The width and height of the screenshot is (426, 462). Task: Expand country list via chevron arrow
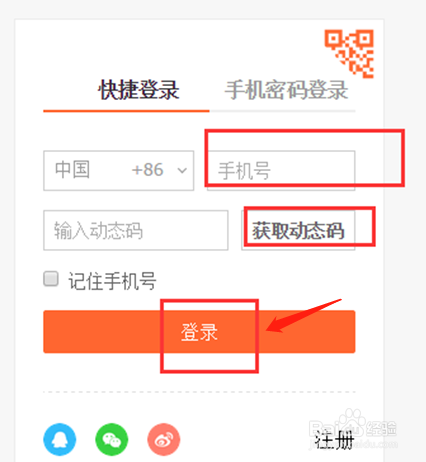pyautogui.click(x=182, y=171)
